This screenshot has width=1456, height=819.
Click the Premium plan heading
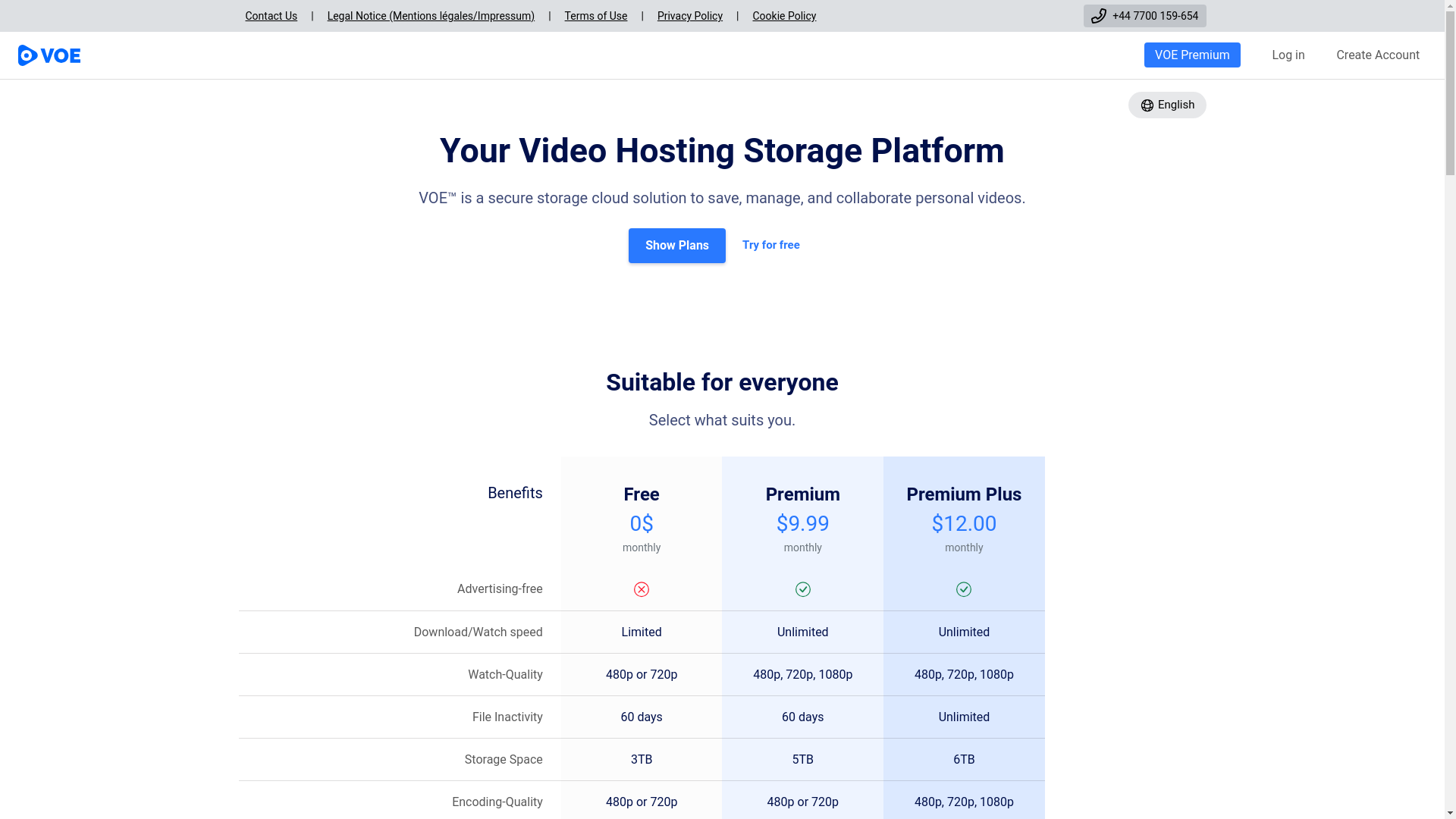[x=803, y=494]
